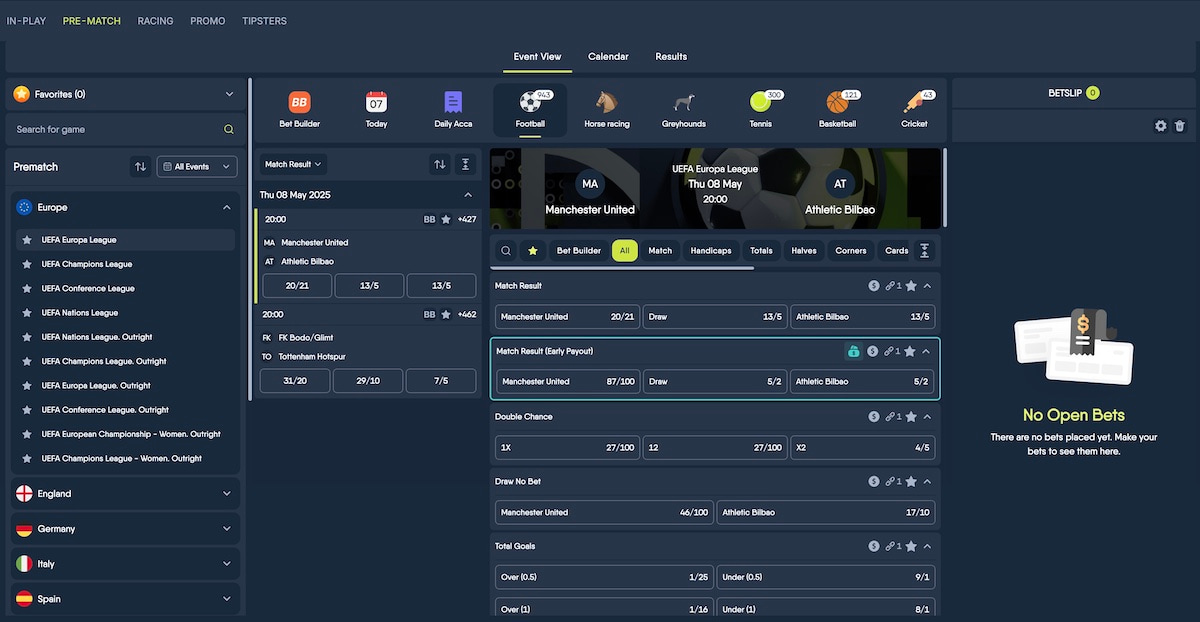Screen dimensions: 1200x622
Task: Open the Match Result market dropdown
Action: click(293, 164)
